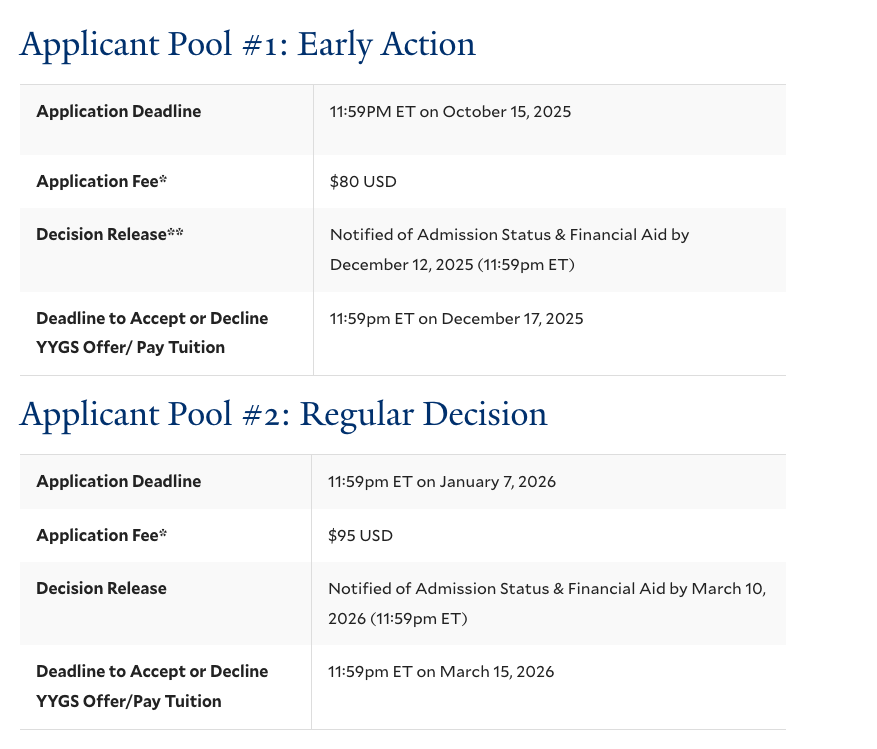This screenshot has height=749, width=877.
Task: Click the double asterisk after Decision Release
Action: [x=175, y=232]
